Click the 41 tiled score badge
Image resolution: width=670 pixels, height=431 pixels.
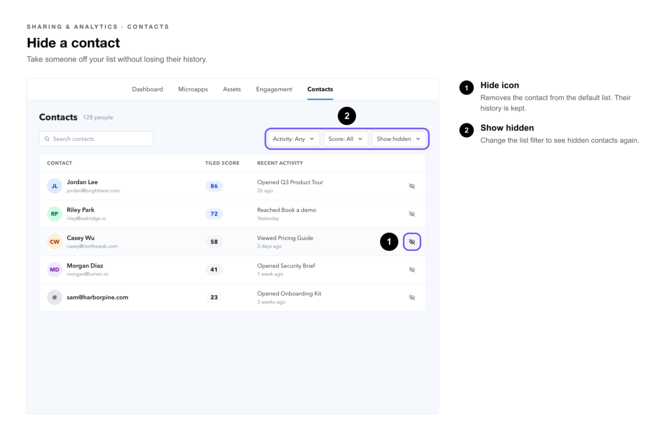tap(214, 270)
